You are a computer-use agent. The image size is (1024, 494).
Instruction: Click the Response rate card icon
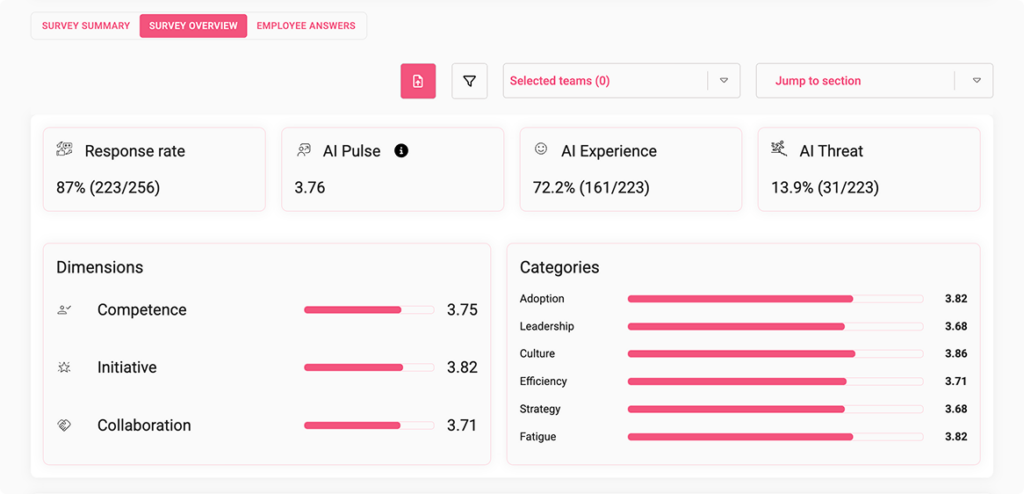tap(64, 149)
